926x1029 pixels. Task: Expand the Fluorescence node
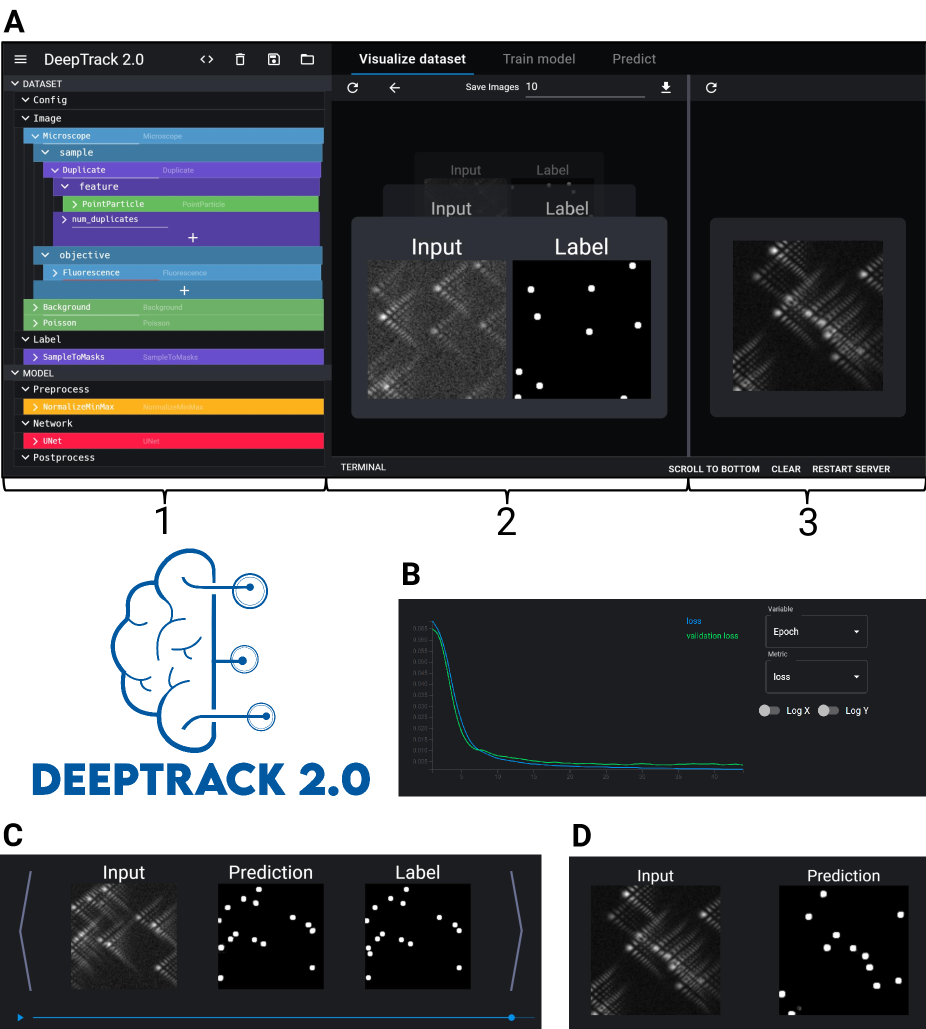point(55,272)
